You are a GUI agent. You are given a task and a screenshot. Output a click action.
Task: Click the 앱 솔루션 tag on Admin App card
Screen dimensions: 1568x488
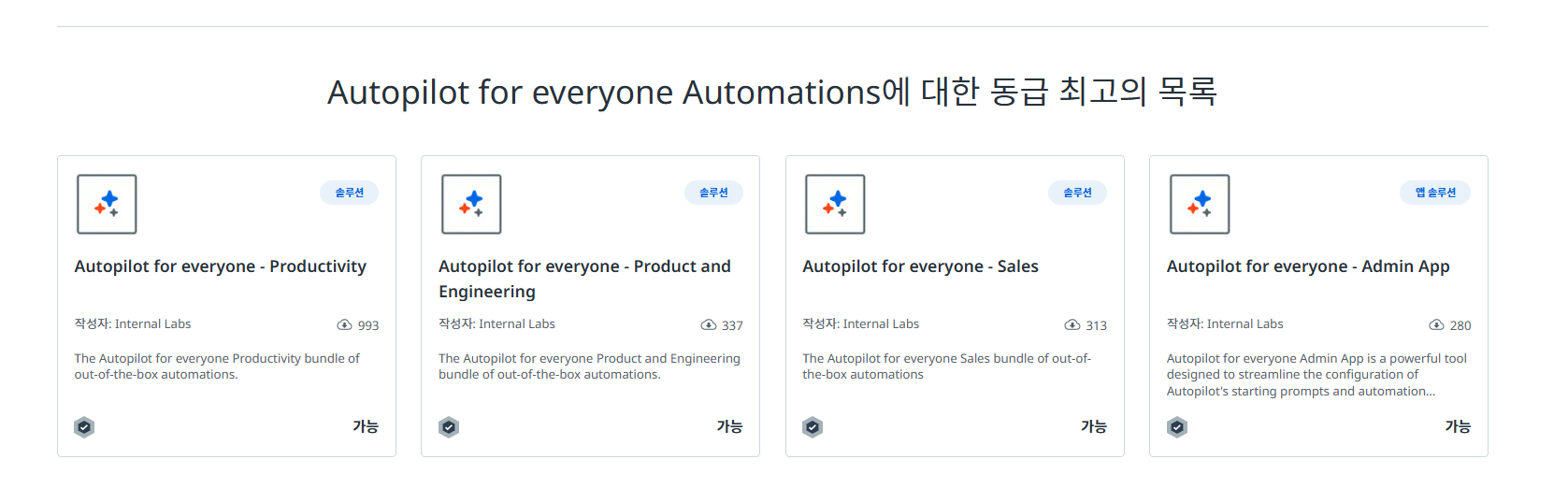coord(1435,193)
